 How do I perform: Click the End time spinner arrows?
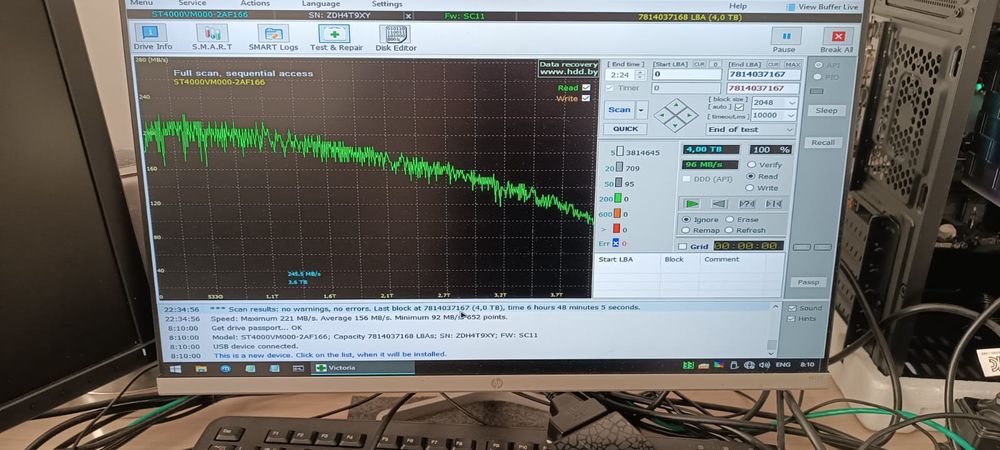(640, 75)
